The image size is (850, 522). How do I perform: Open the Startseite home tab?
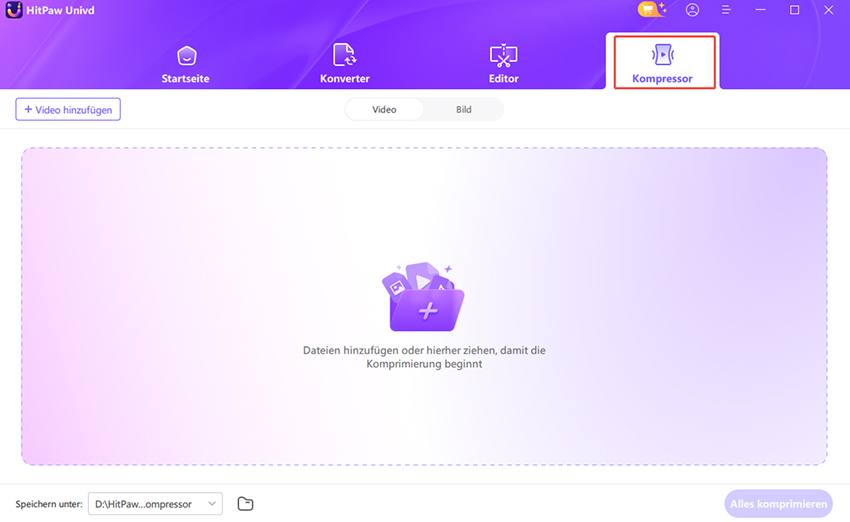tap(186, 64)
